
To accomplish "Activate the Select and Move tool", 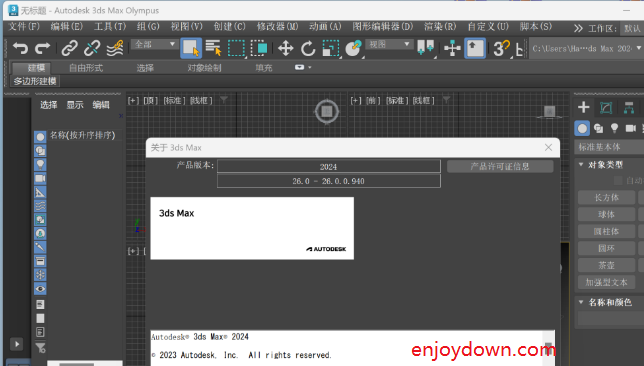I will coord(285,48).
